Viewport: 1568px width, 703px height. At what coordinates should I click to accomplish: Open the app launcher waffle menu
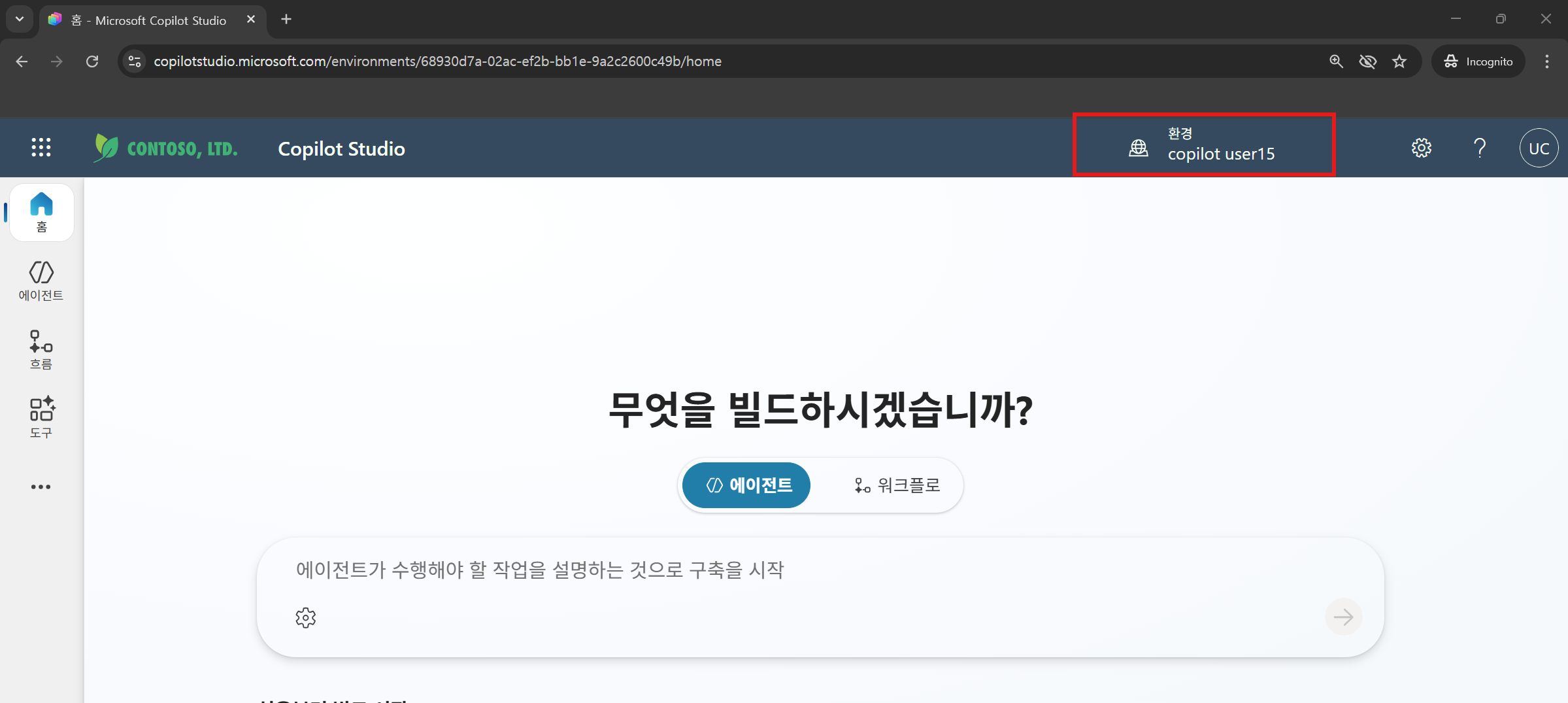click(x=41, y=148)
